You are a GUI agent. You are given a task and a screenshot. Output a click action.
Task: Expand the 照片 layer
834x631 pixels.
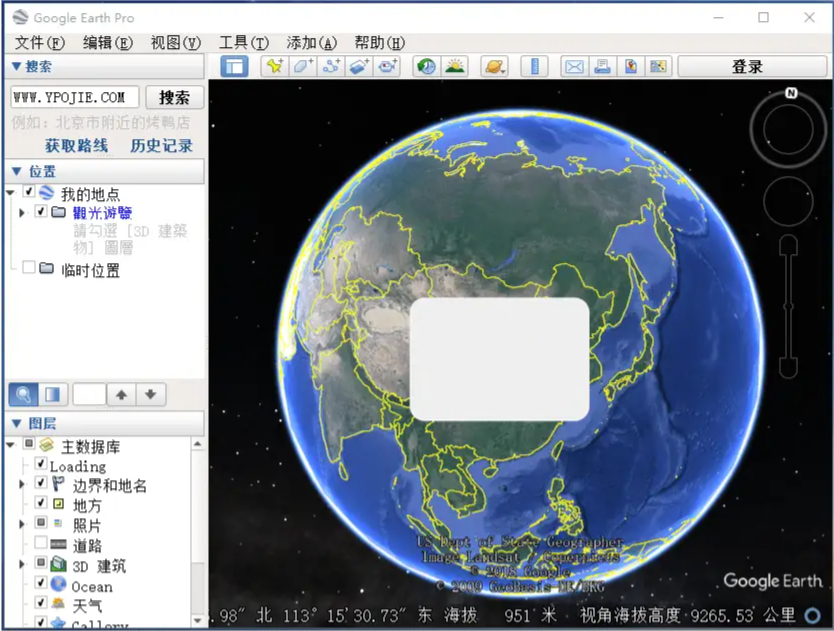(x=22, y=524)
